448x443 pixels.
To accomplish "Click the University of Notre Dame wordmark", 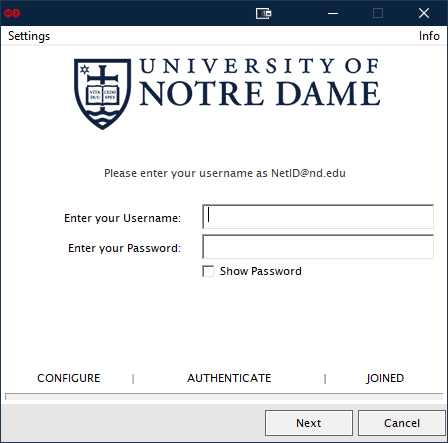I will pyautogui.click(x=259, y=82).
